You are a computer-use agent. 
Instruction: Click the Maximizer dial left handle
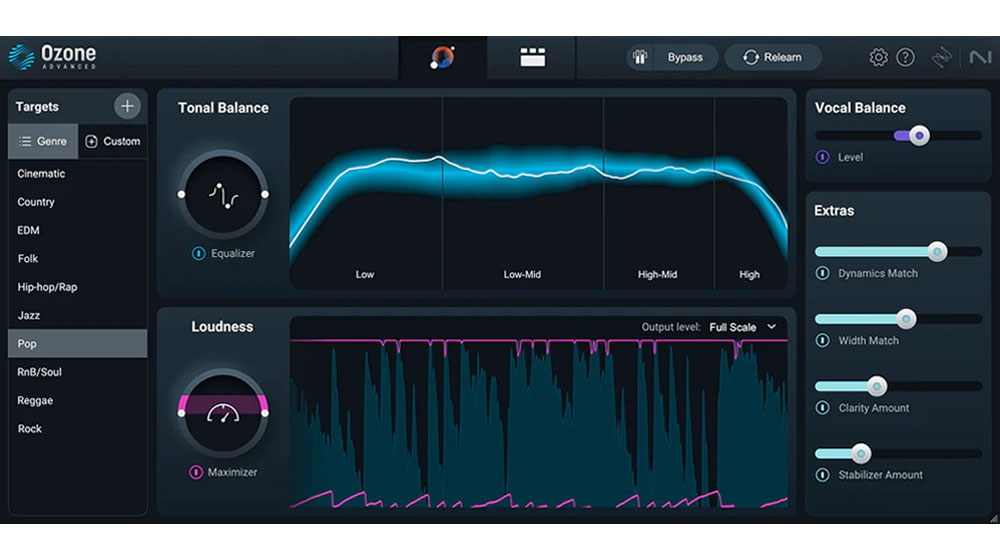click(182, 413)
